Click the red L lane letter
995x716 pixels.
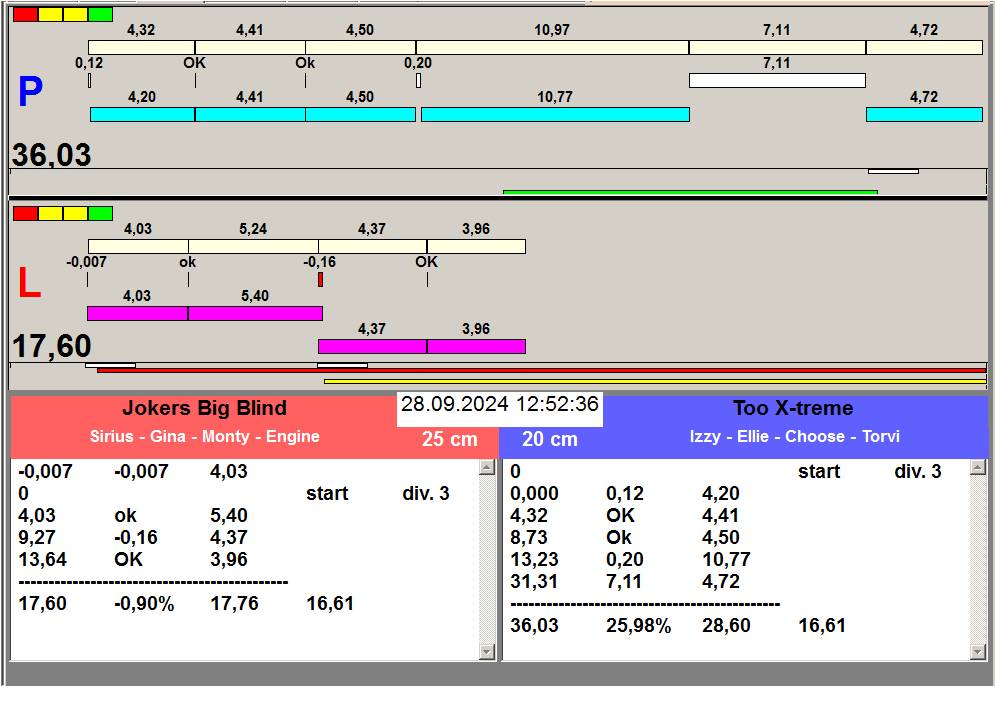[29, 284]
